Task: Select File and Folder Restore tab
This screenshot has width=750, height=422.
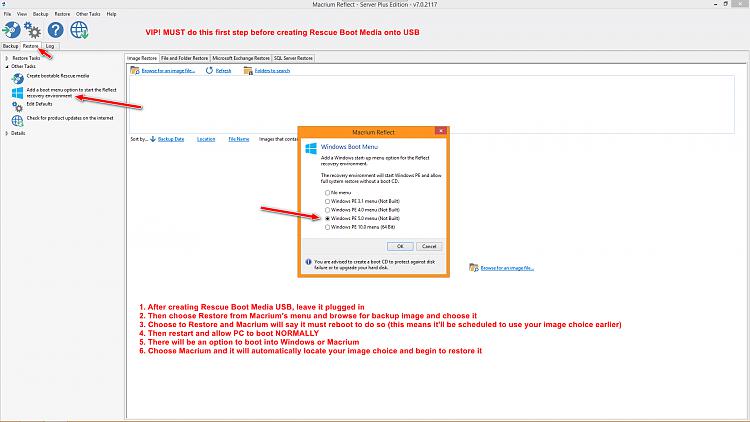Action: click(x=185, y=58)
